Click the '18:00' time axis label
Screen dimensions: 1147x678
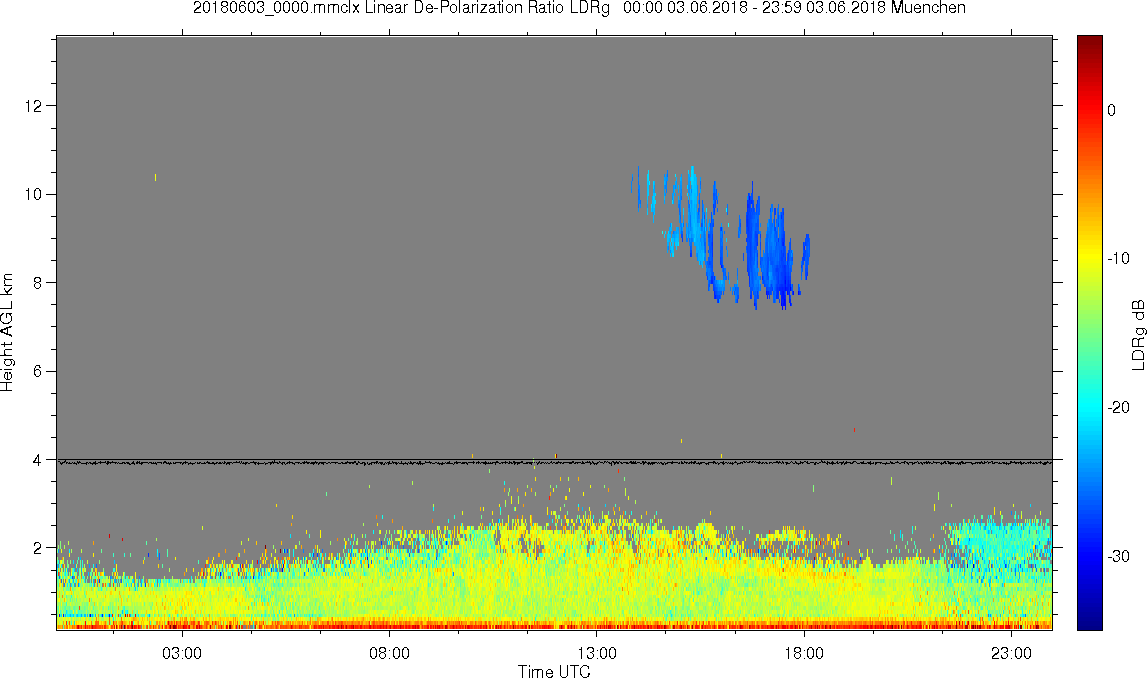[x=804, y=653]
